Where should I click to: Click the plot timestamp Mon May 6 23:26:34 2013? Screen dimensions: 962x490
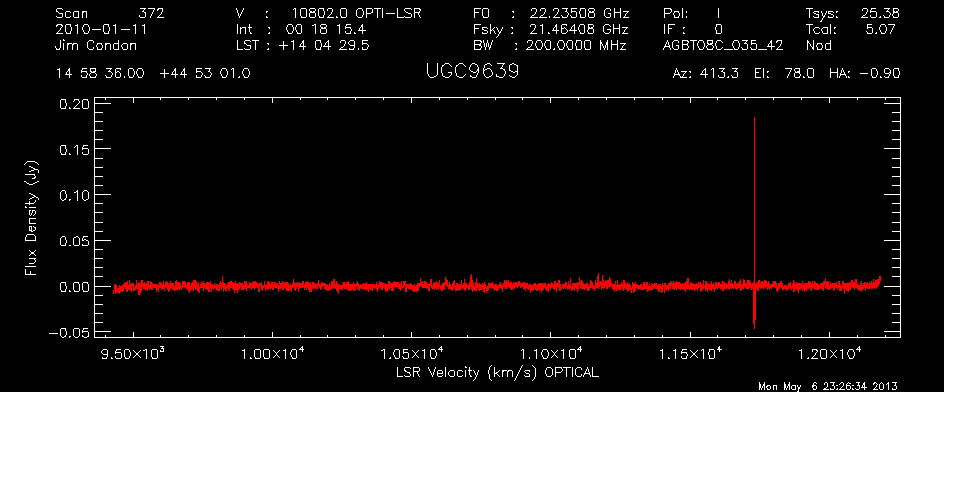click(828, 386)
